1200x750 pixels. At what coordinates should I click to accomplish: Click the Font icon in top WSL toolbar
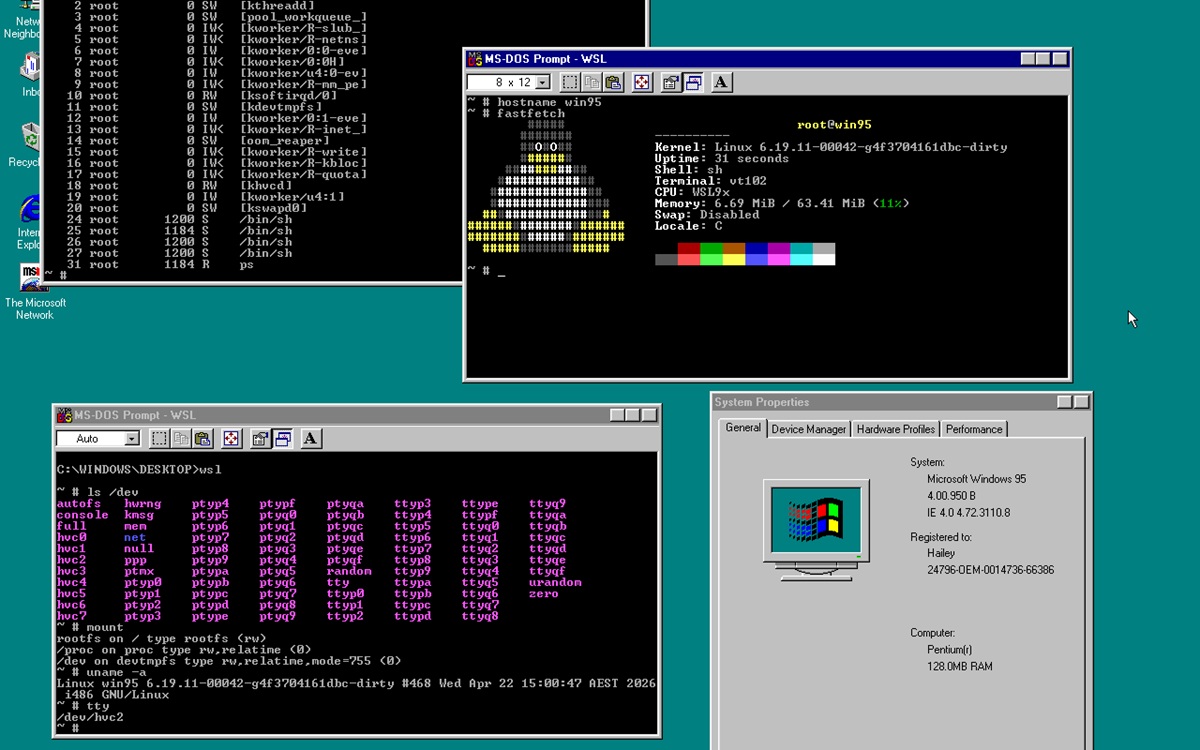click(720, 82)
